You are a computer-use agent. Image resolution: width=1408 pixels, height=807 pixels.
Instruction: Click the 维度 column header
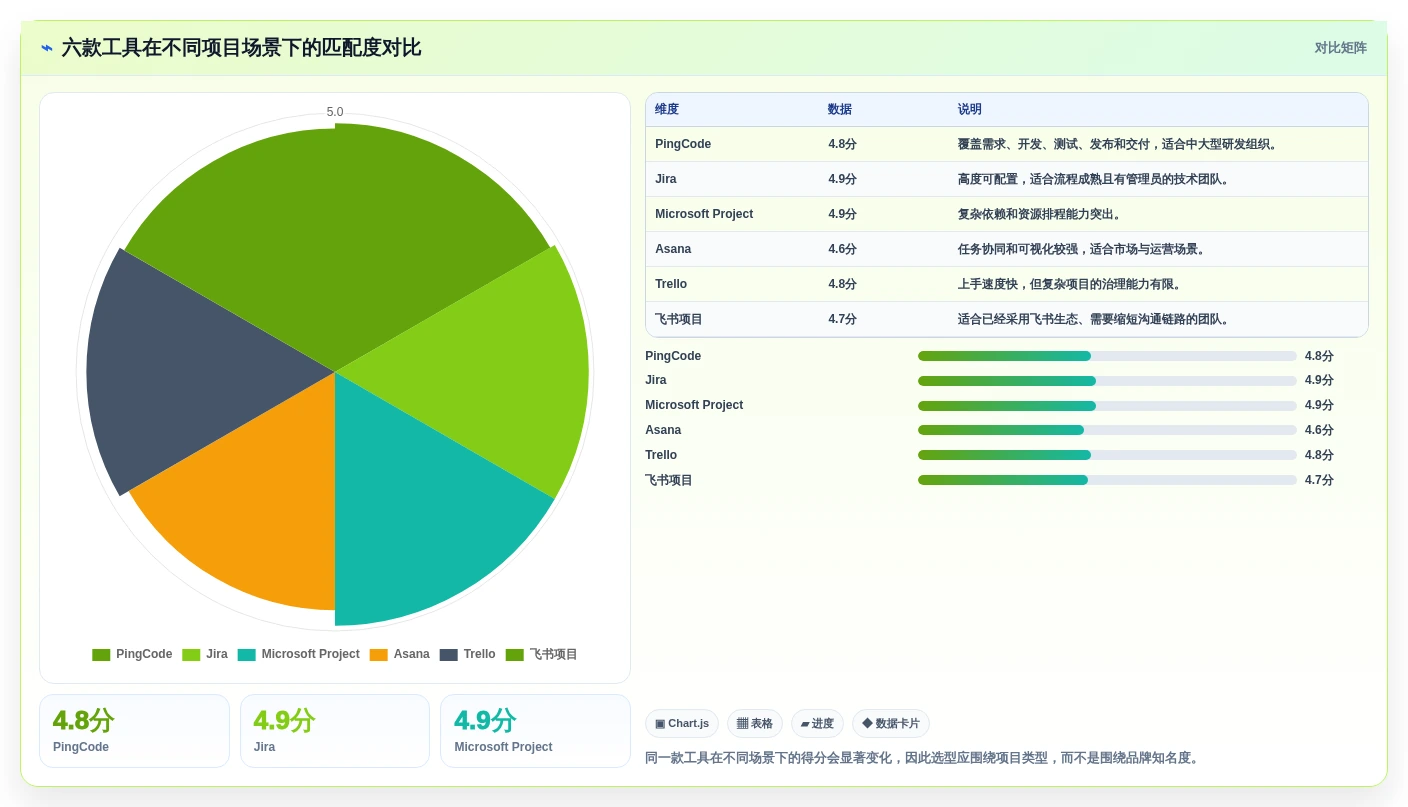[x=667, y=110]
